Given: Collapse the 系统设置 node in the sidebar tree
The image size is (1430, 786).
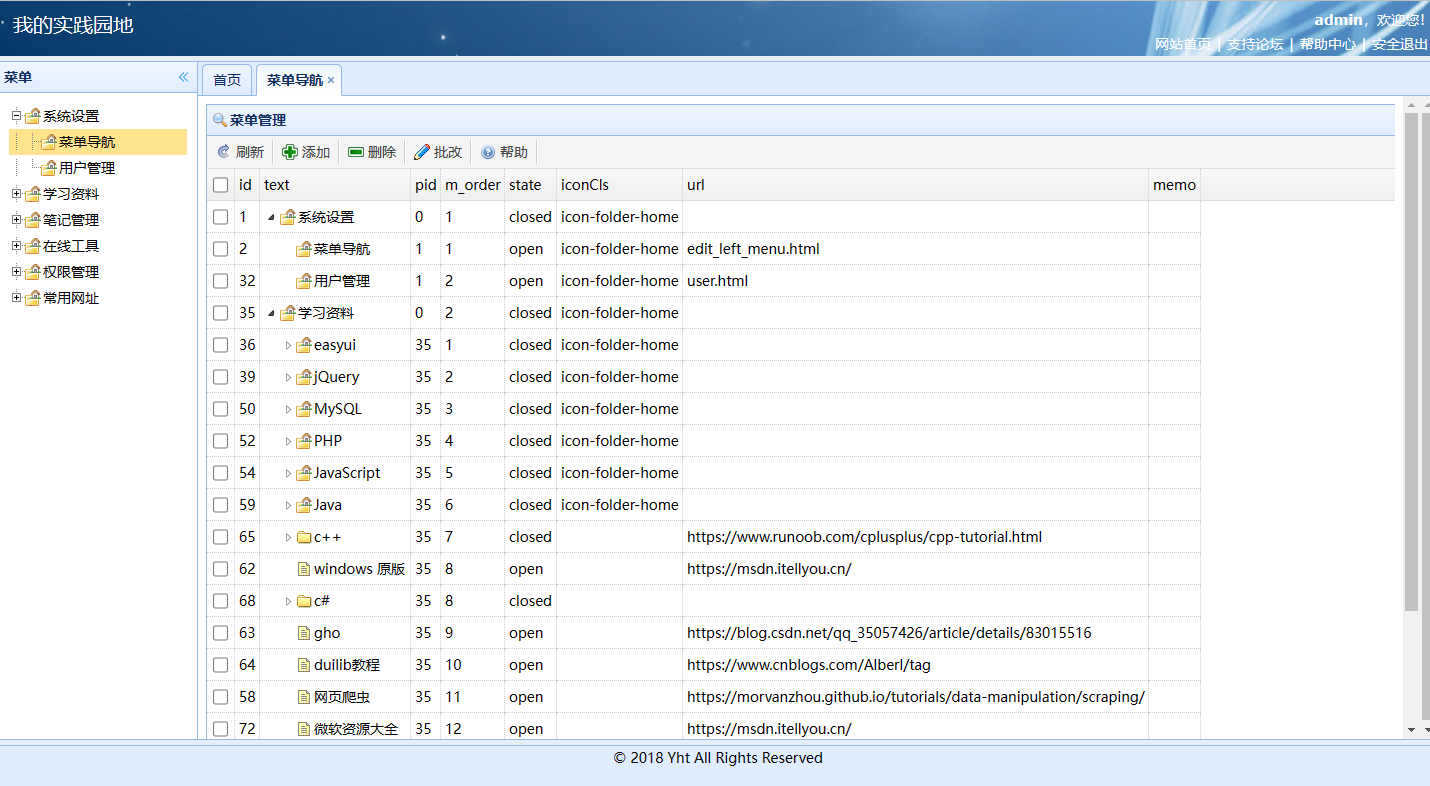Looking at the screenshot, I should [16, 116].
